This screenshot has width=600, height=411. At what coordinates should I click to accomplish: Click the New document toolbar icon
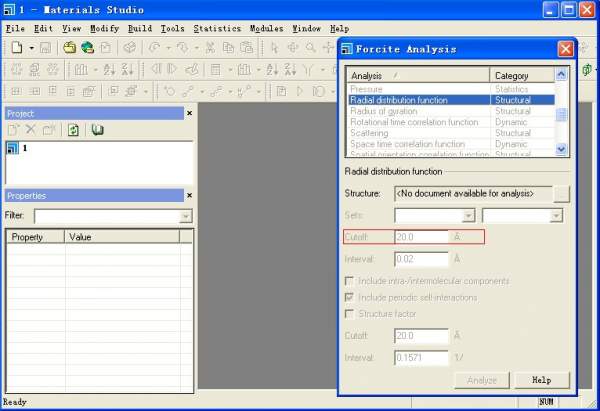(17, 48)
